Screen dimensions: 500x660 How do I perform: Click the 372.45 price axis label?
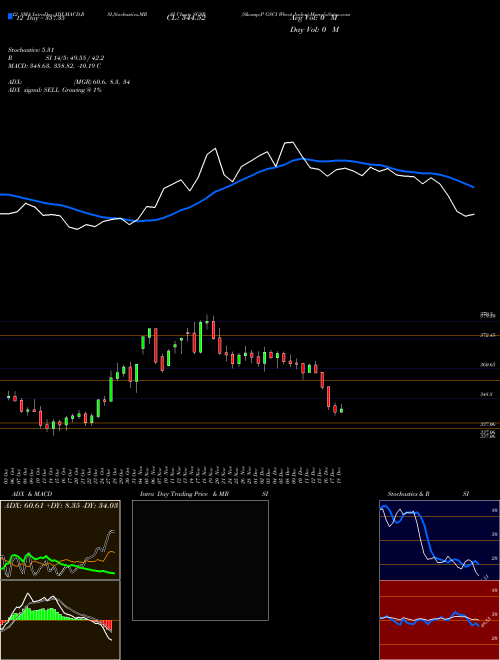(x=488, y=335)
